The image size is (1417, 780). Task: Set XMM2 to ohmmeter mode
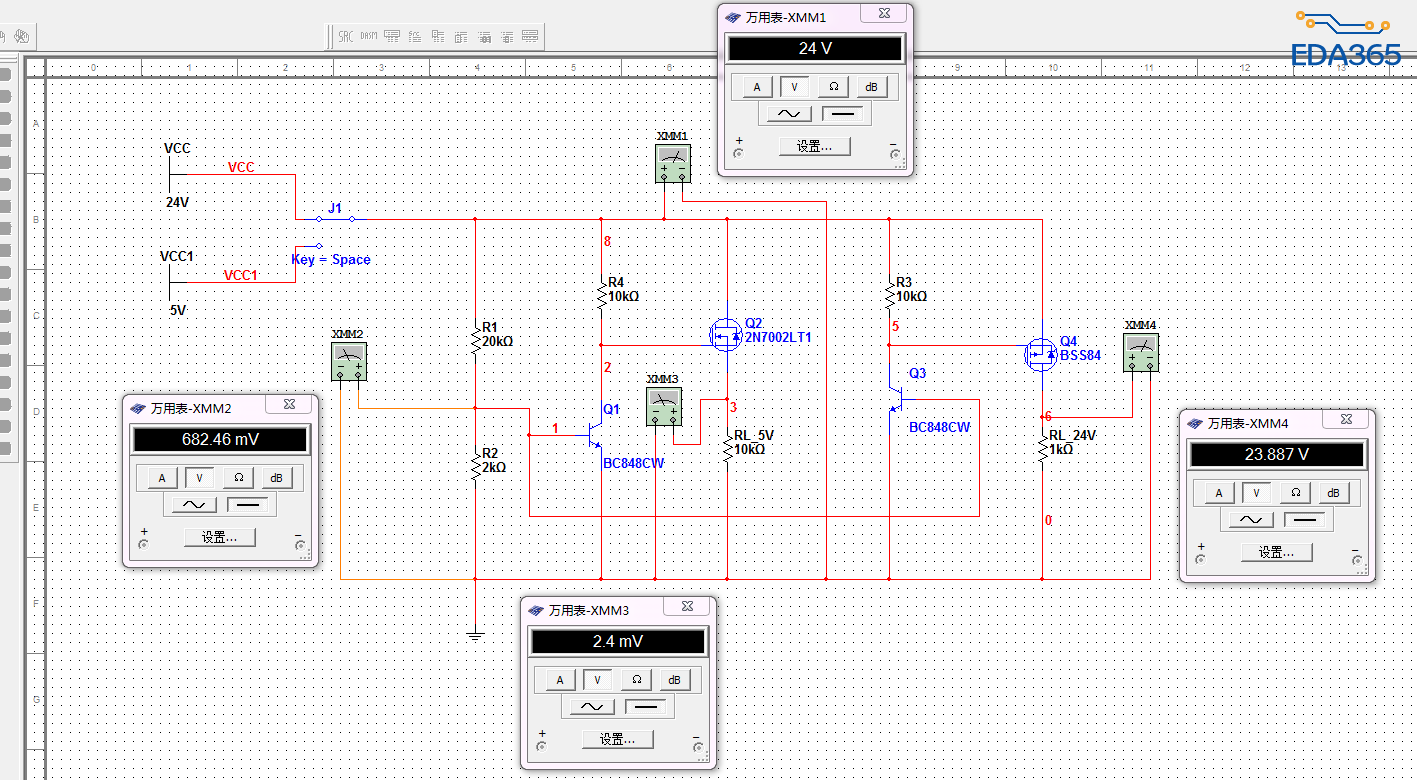click(x=238, y=478)
